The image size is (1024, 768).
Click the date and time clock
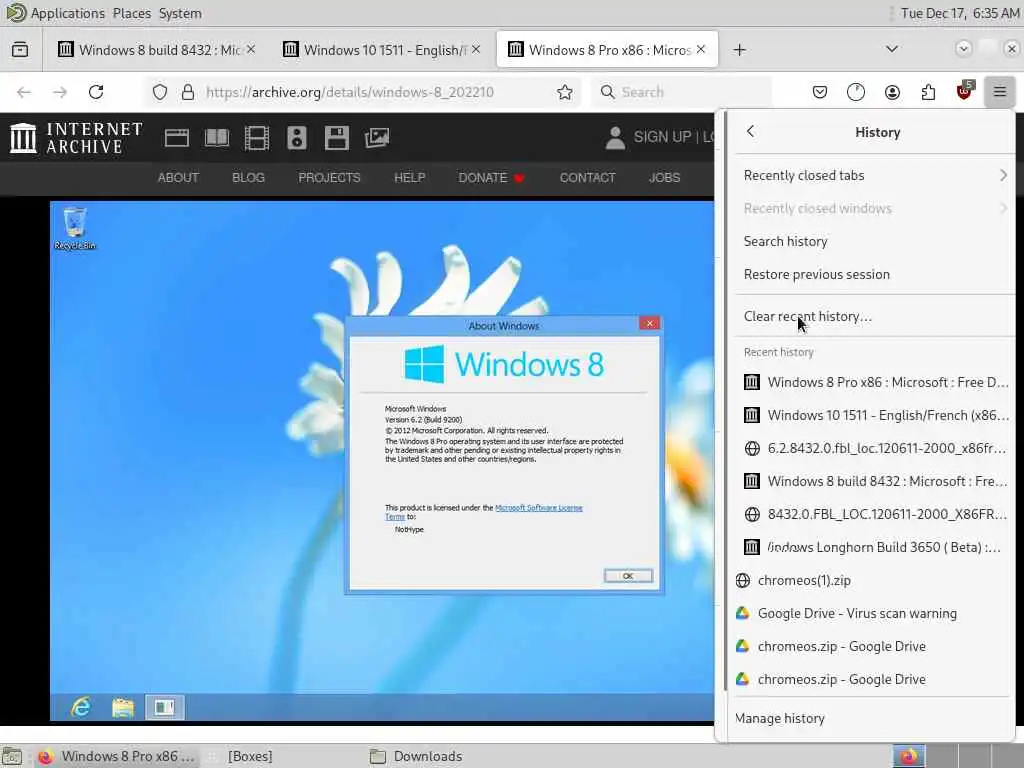(959, 13)
